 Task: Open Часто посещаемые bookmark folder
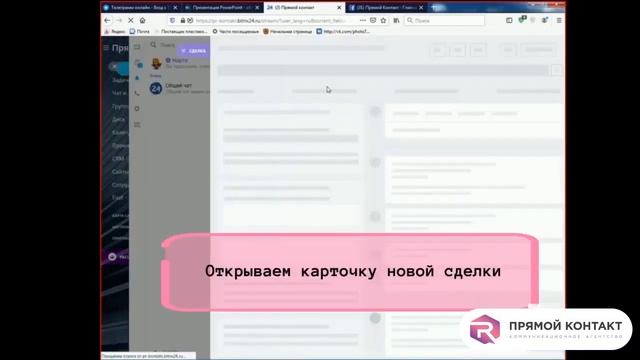pos(236,31)
